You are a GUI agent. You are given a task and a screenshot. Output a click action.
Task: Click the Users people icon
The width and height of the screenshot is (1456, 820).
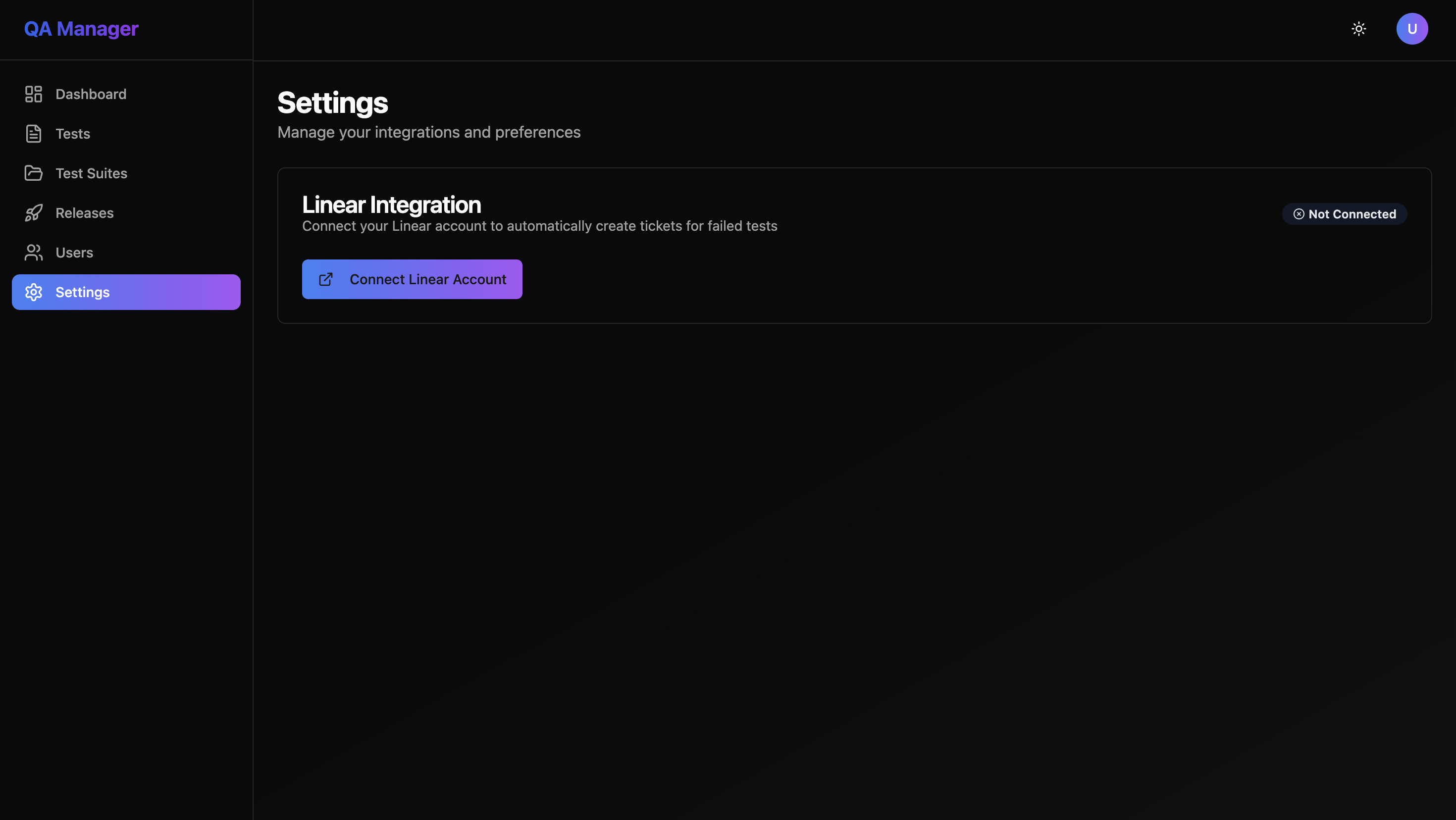(33, 253)
